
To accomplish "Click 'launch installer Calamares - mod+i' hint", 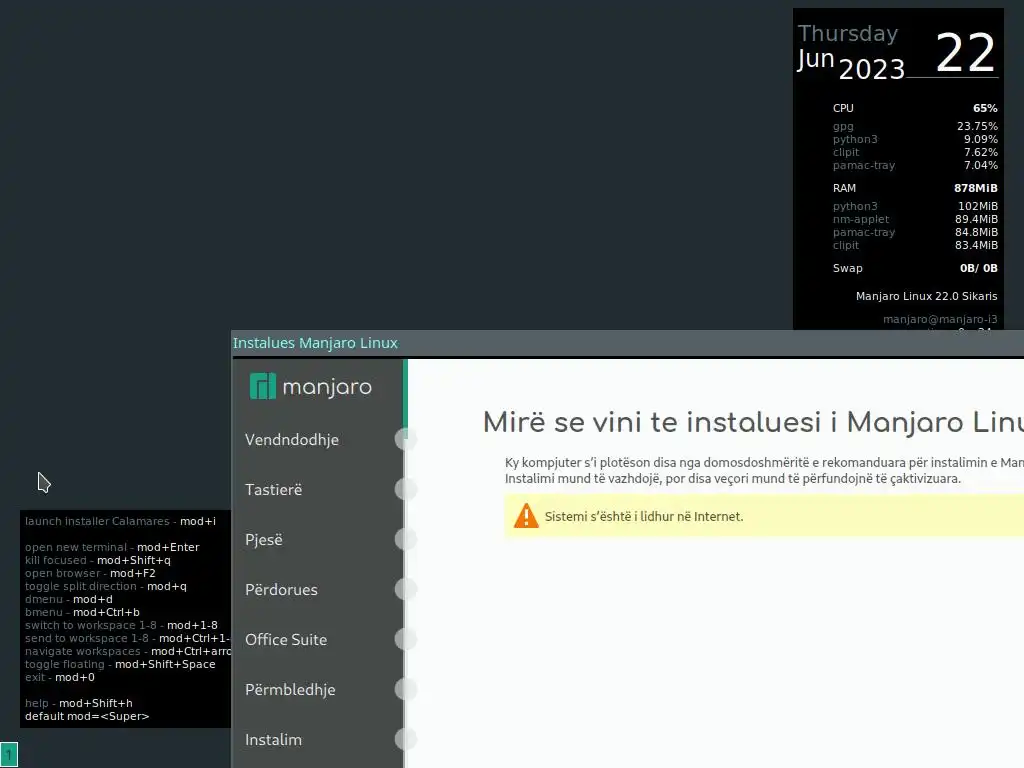I will coord(120,521).
